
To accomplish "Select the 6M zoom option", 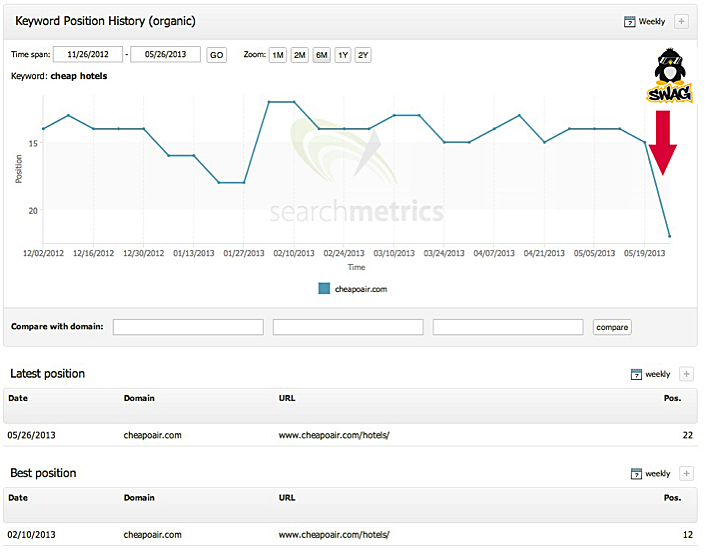I will (x=321, y=55).
